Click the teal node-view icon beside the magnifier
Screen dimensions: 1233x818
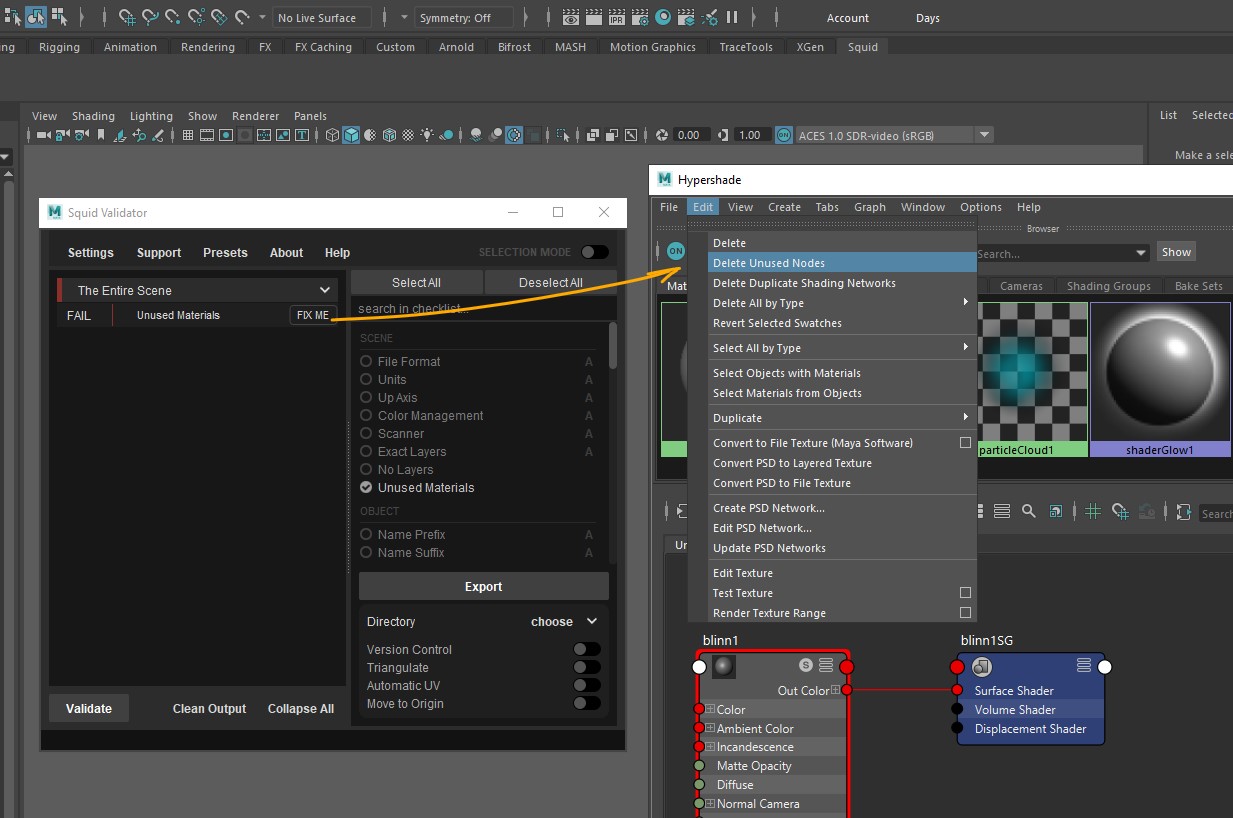[1056, 512]
